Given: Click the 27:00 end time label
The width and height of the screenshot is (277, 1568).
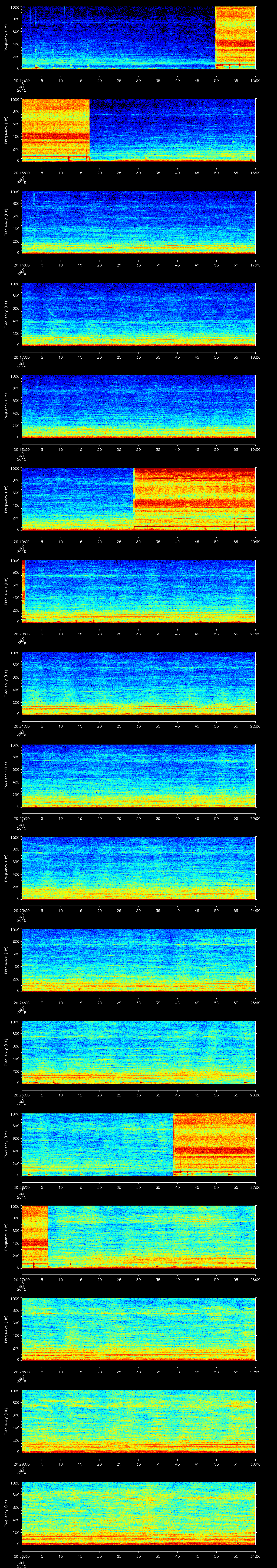Looking at the screenshot, I should coord(255,1187).
